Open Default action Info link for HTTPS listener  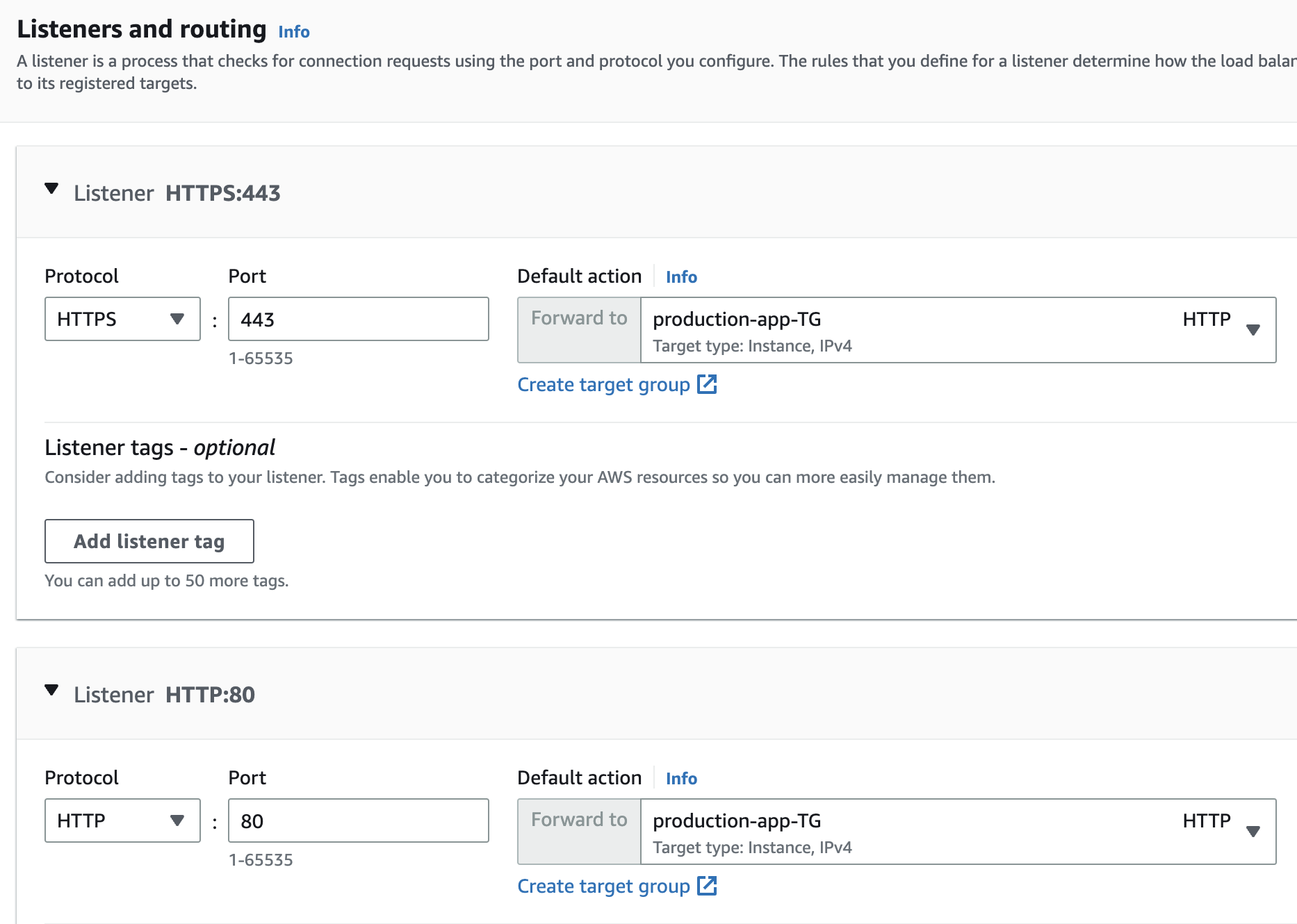pyautogui.click(x=681, y=277)
